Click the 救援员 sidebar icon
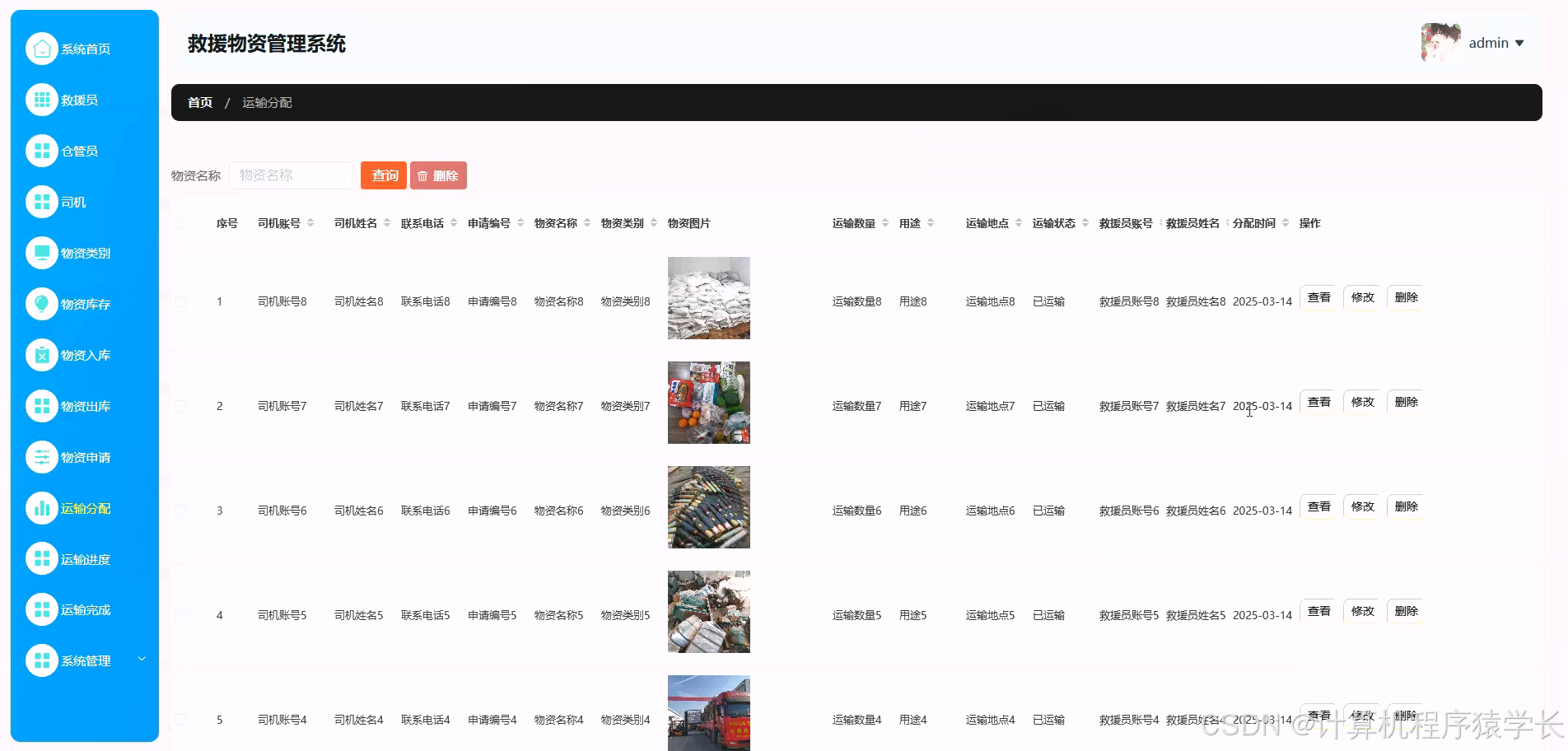The width and height of the screenshot is (1568, 751). click(x=42, y=100)
